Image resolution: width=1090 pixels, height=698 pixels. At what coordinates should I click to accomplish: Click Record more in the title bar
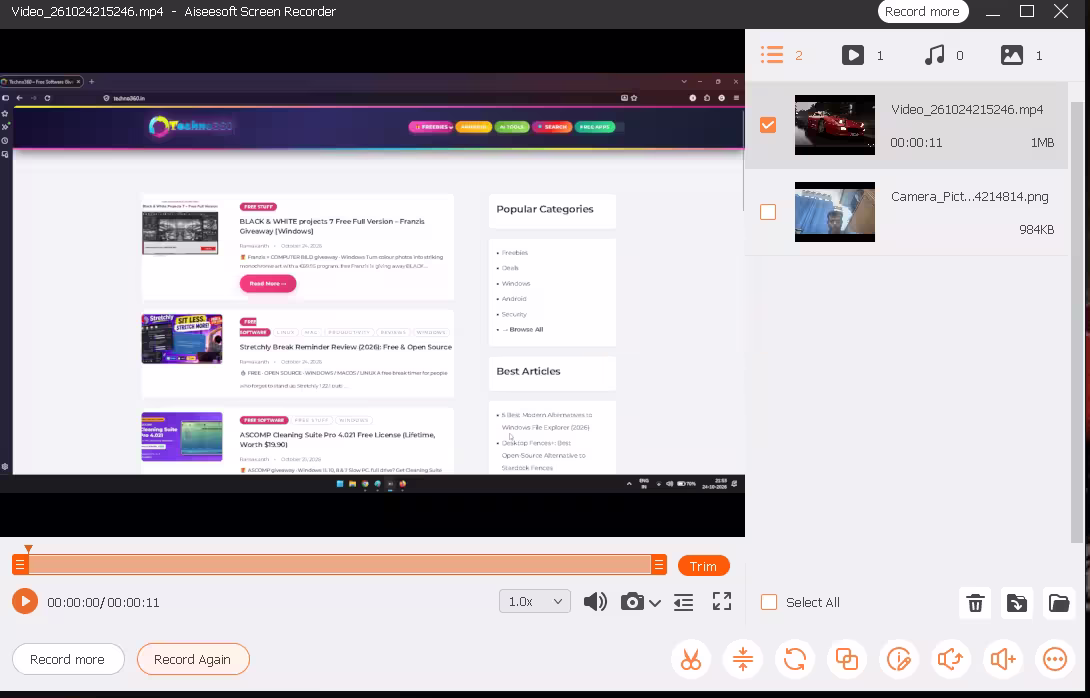922,12
